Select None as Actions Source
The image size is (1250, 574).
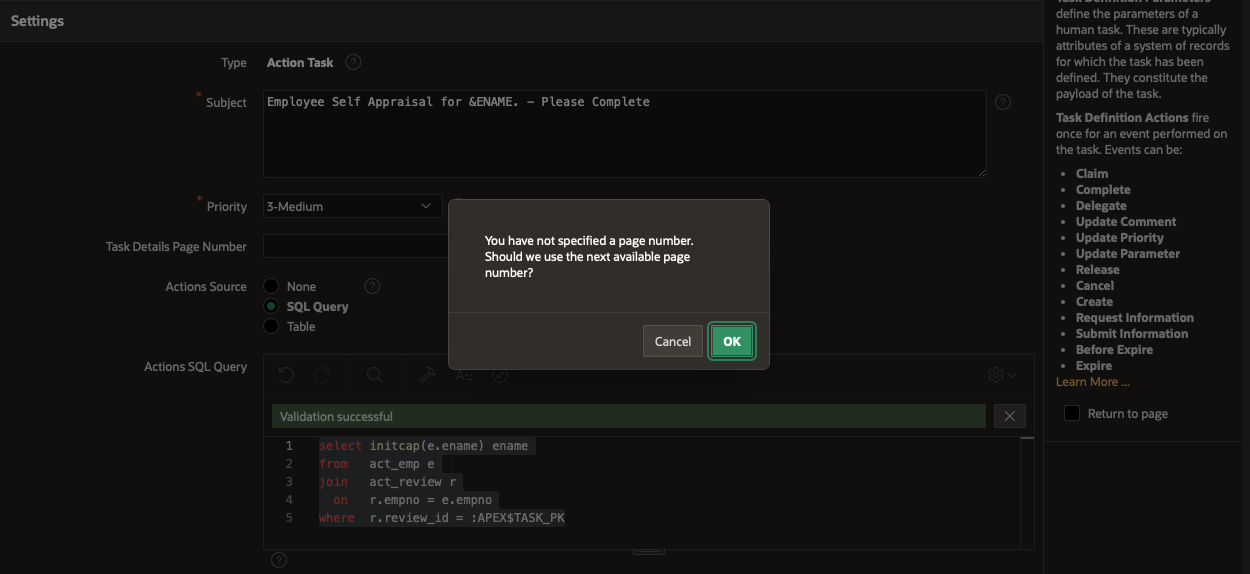[271, 286]
